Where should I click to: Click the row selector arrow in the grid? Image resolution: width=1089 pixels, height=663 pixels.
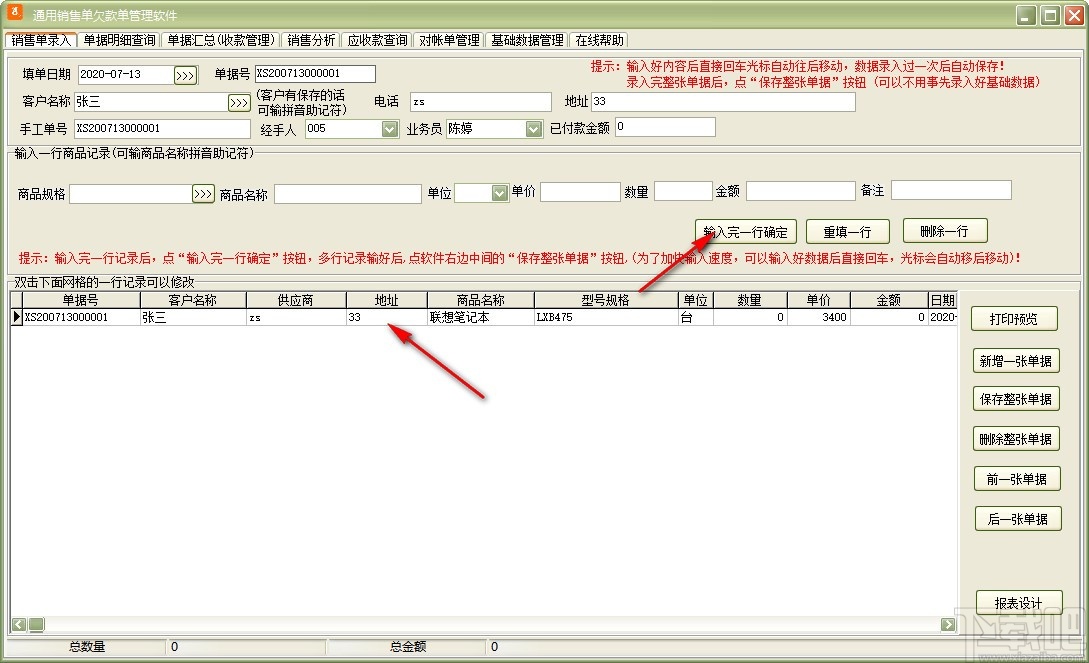[16, 316]
